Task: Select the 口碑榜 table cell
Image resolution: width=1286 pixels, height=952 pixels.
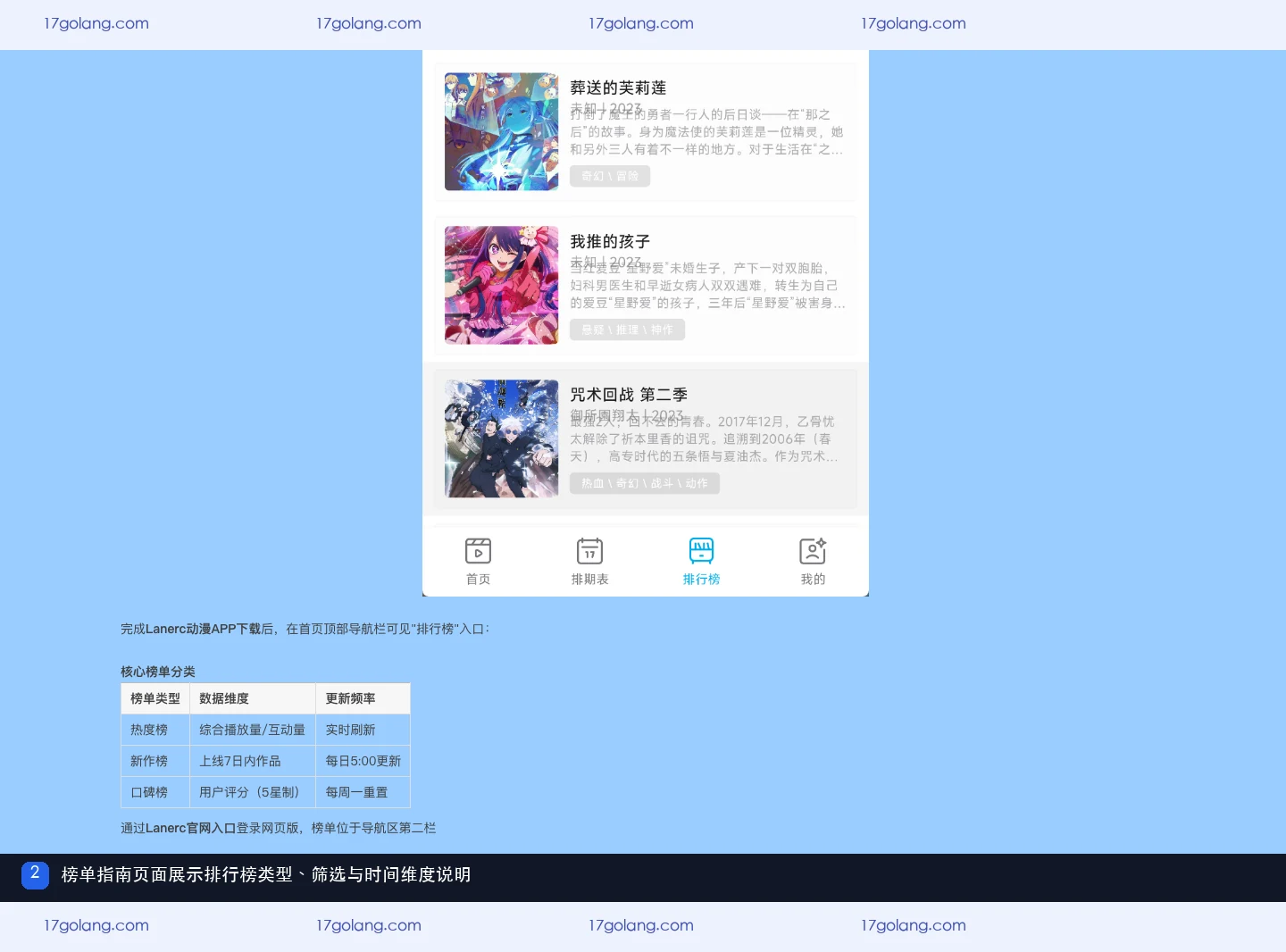Action: click(x=155, y=792)
